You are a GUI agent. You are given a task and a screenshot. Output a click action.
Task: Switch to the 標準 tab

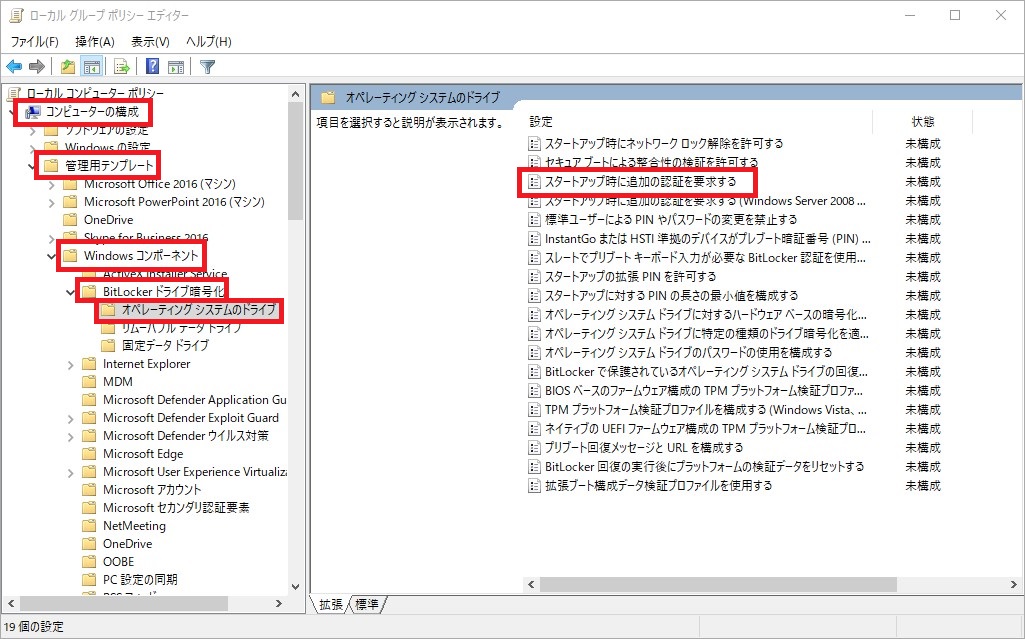click(367, 604)
